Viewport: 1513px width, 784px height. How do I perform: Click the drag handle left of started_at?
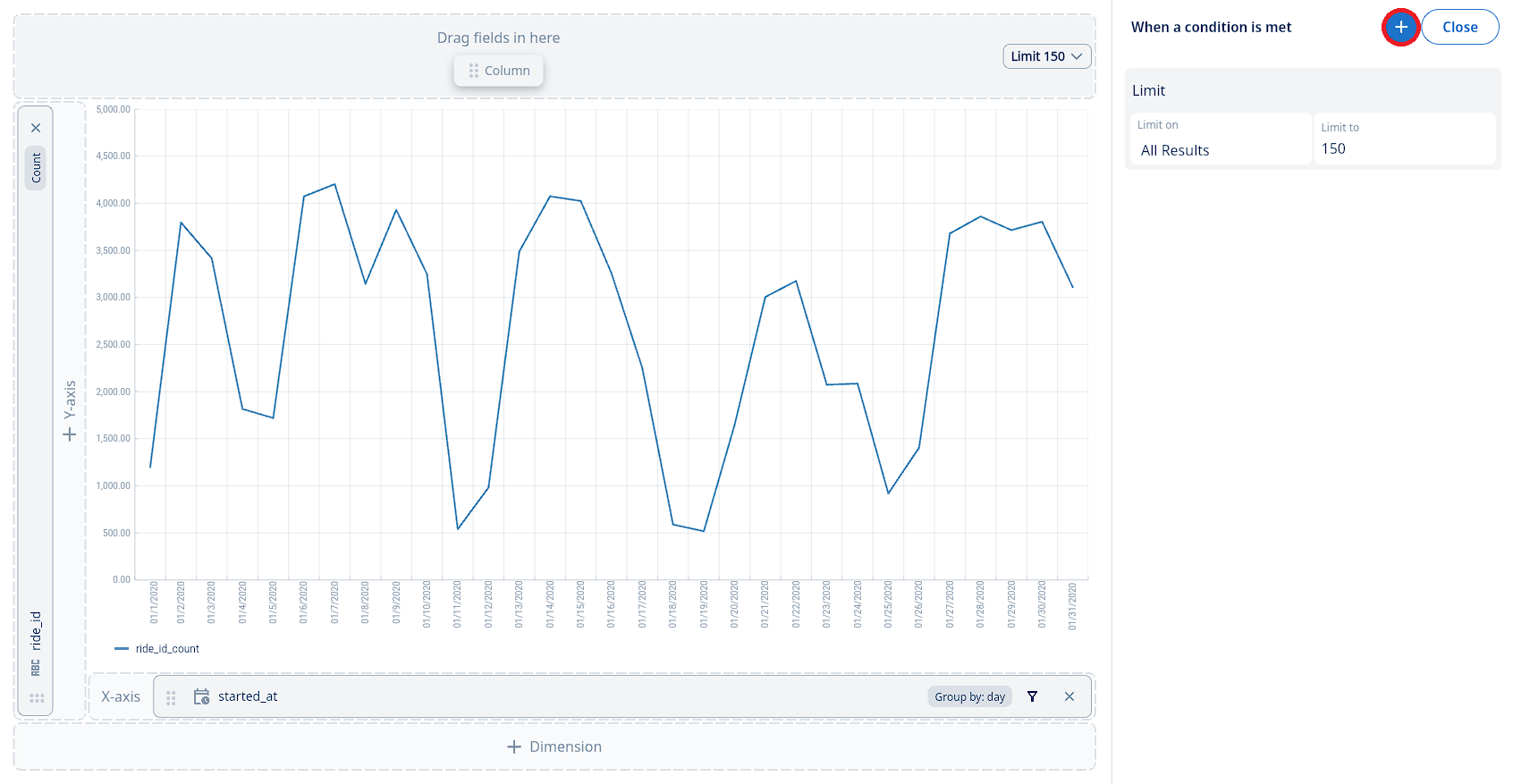tap(171, 697)
